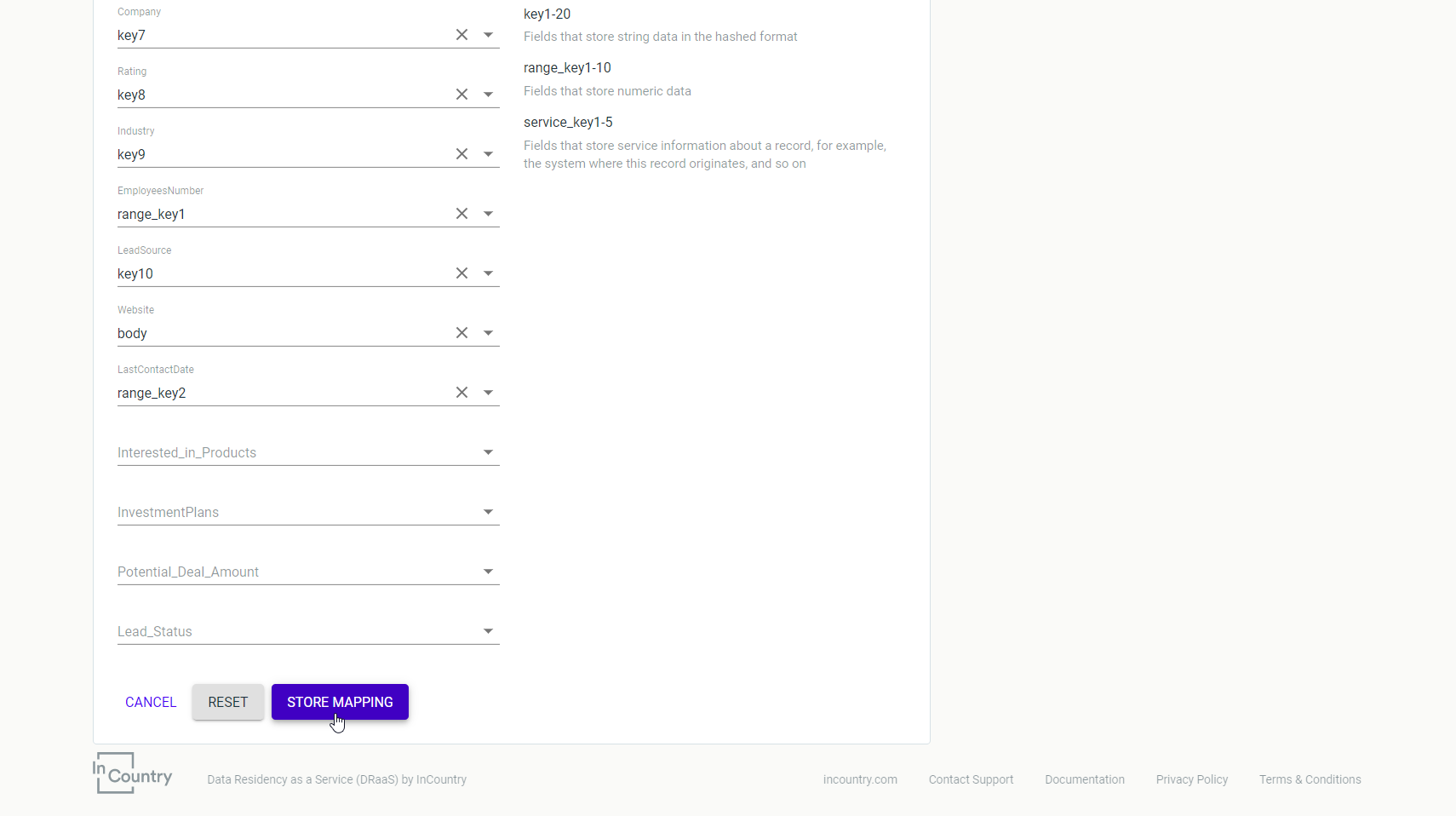Open the Contact Support link
This screenshot has height=816, width=1456.
(x=971, y=779)
